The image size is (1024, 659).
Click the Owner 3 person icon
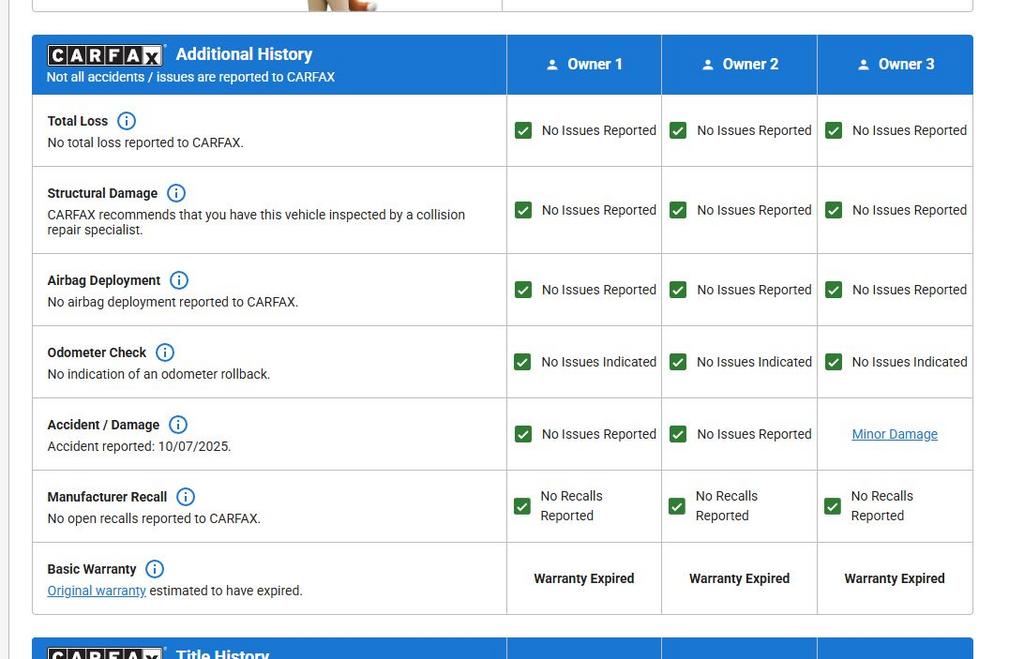tap(863, 65)
